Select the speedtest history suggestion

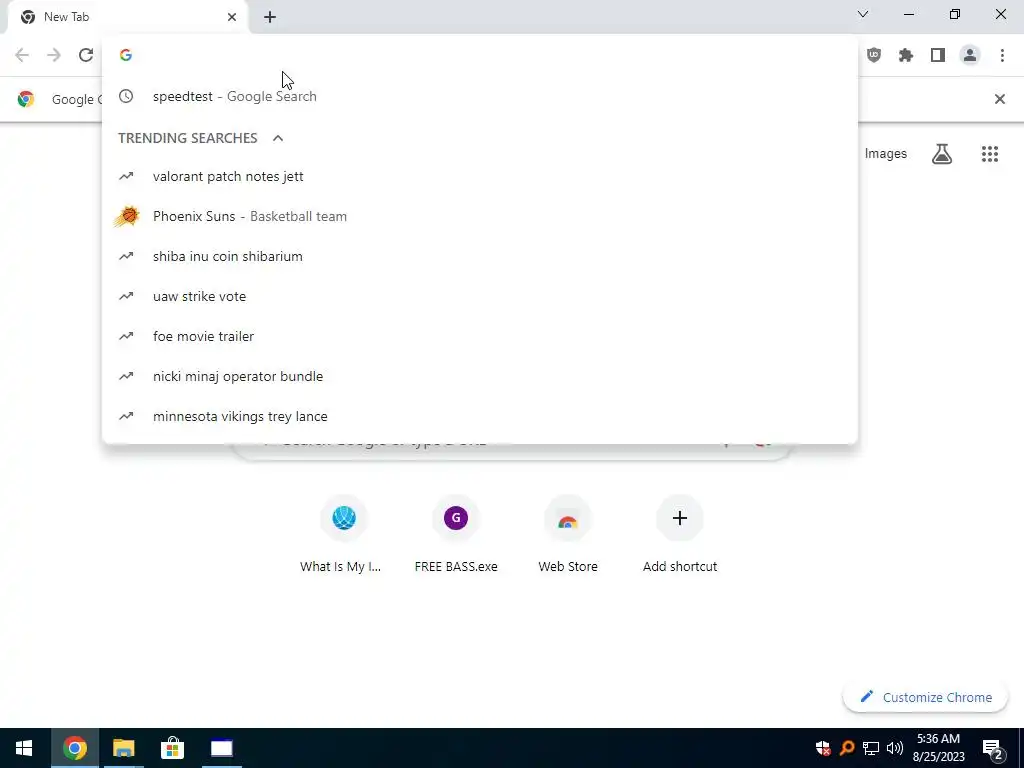[x=479, y=96]
